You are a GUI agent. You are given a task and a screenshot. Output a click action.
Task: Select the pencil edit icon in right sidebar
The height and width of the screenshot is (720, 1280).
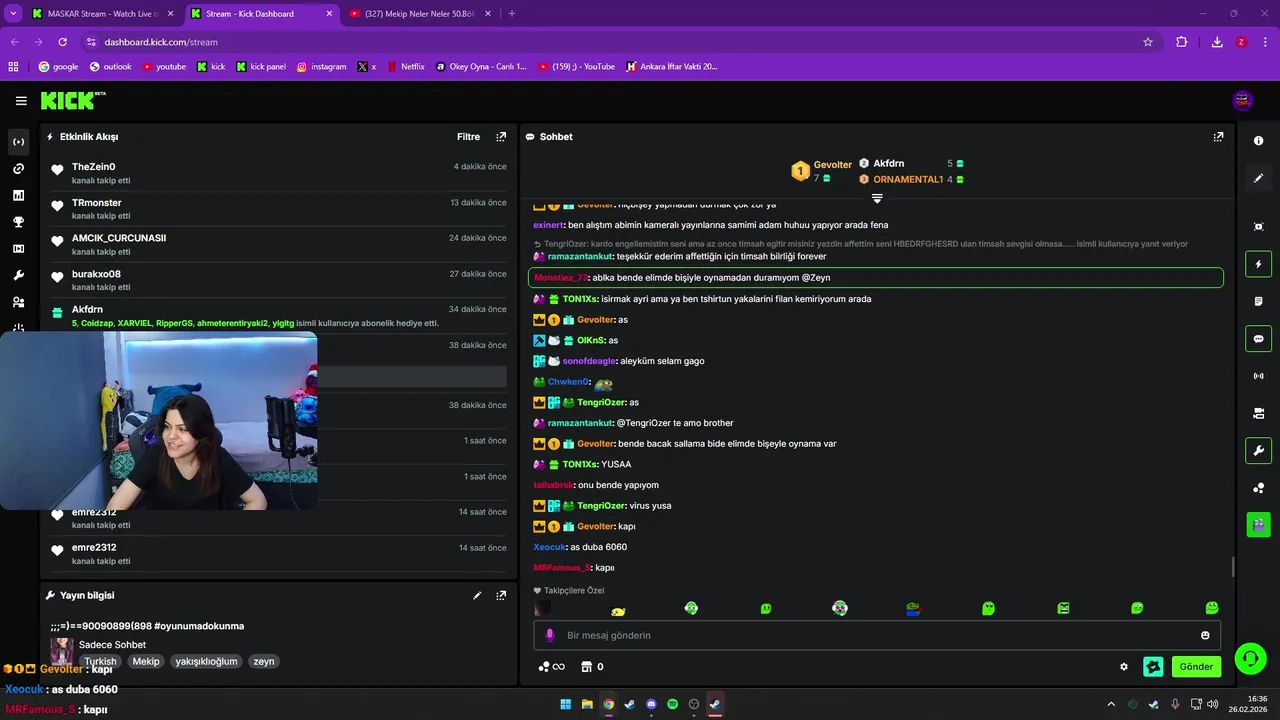1258,178
